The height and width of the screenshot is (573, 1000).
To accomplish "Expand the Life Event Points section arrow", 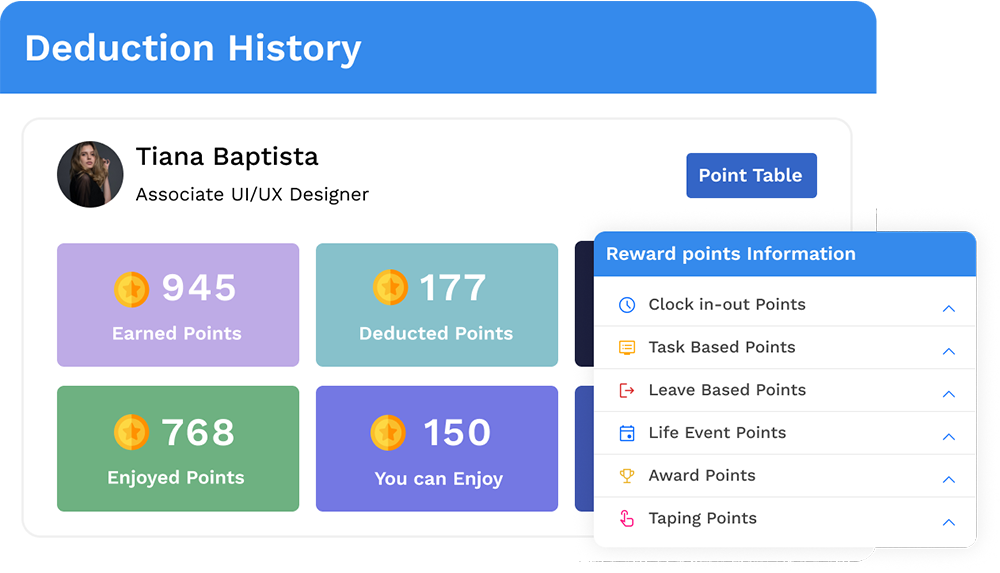I will 948,437.
